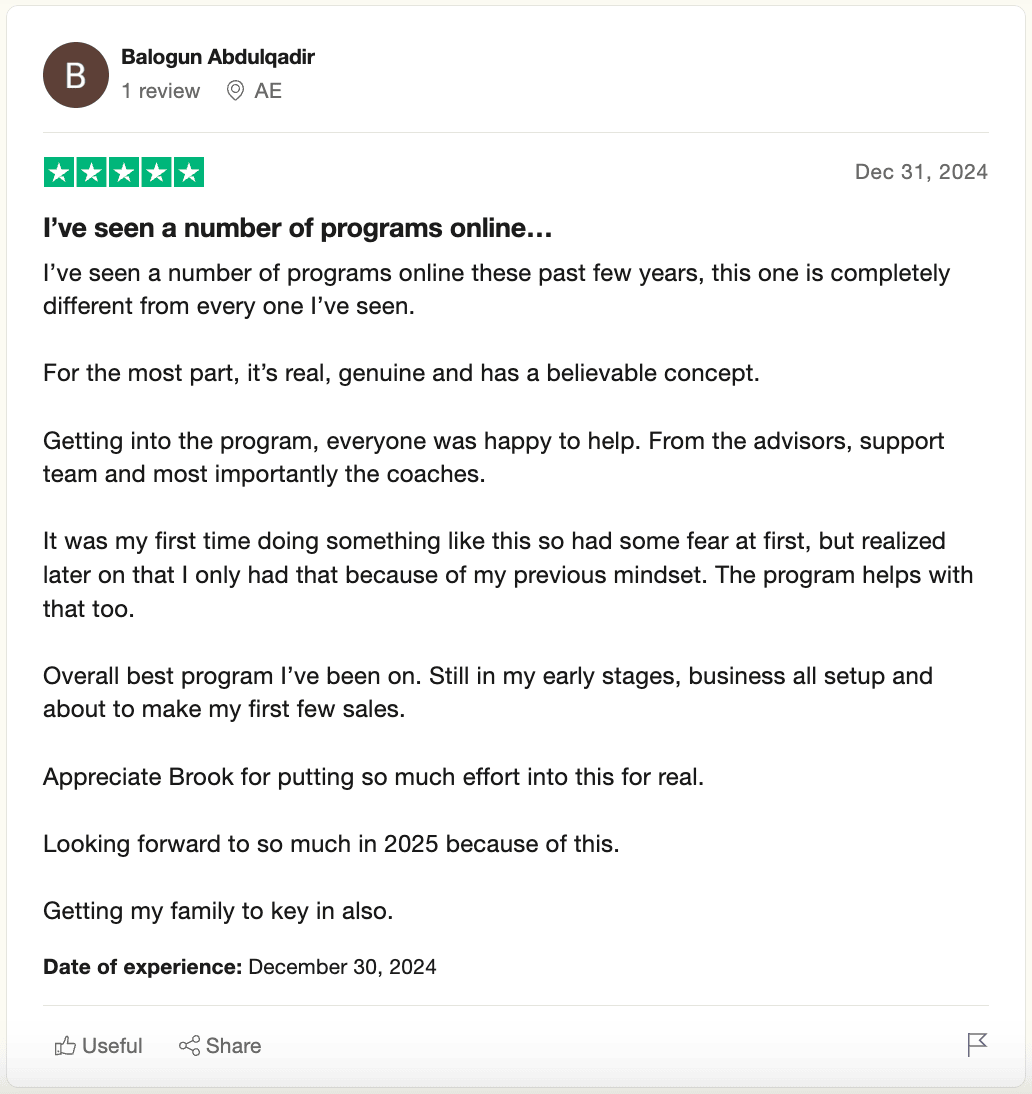The width and height of the screenshot is (1032, 1094).
Task: Click the share icon next to Share
Action: point(189,1046)
